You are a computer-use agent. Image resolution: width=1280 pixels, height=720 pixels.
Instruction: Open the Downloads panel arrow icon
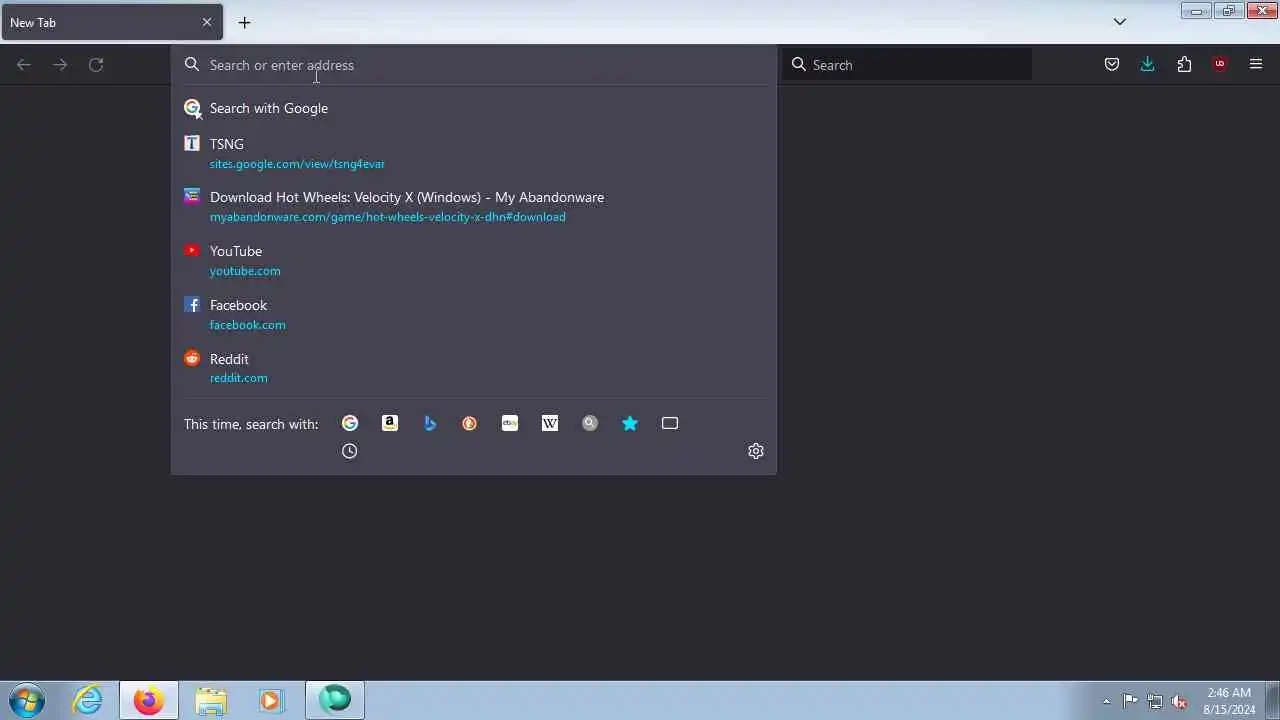pyautogui.click(x=1148, y=64)
